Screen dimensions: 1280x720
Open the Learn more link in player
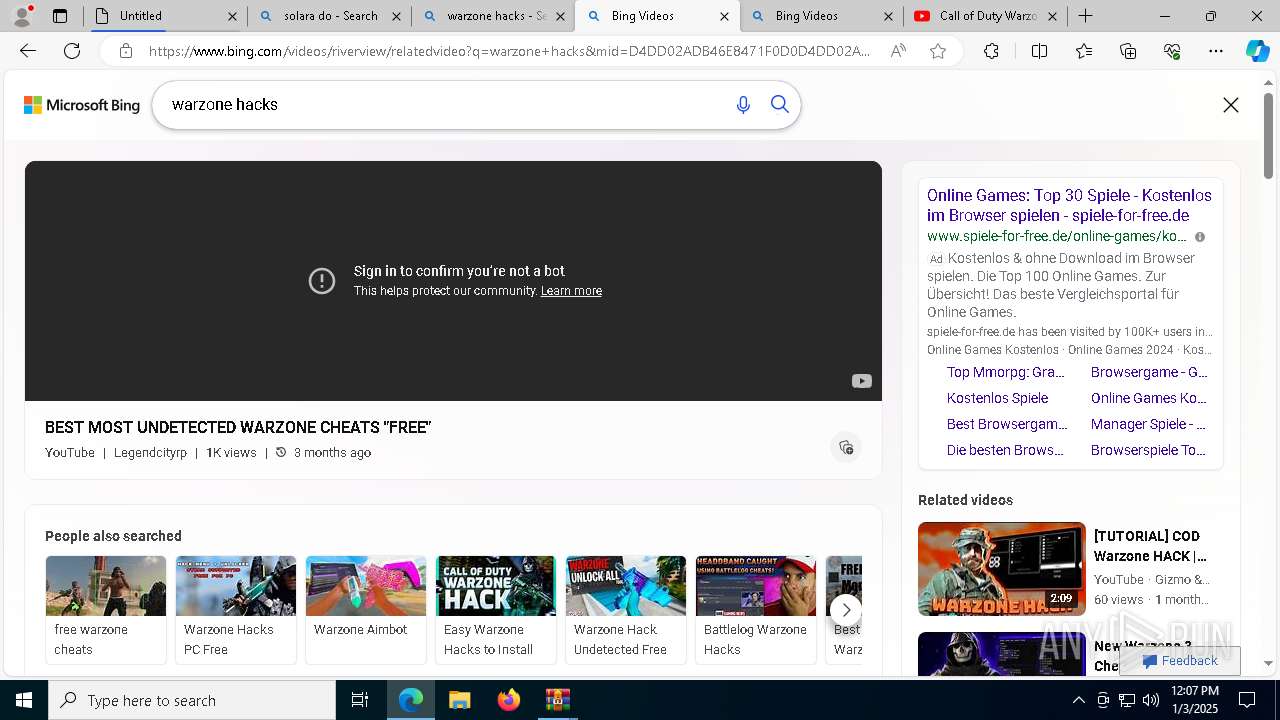[571, 291]
